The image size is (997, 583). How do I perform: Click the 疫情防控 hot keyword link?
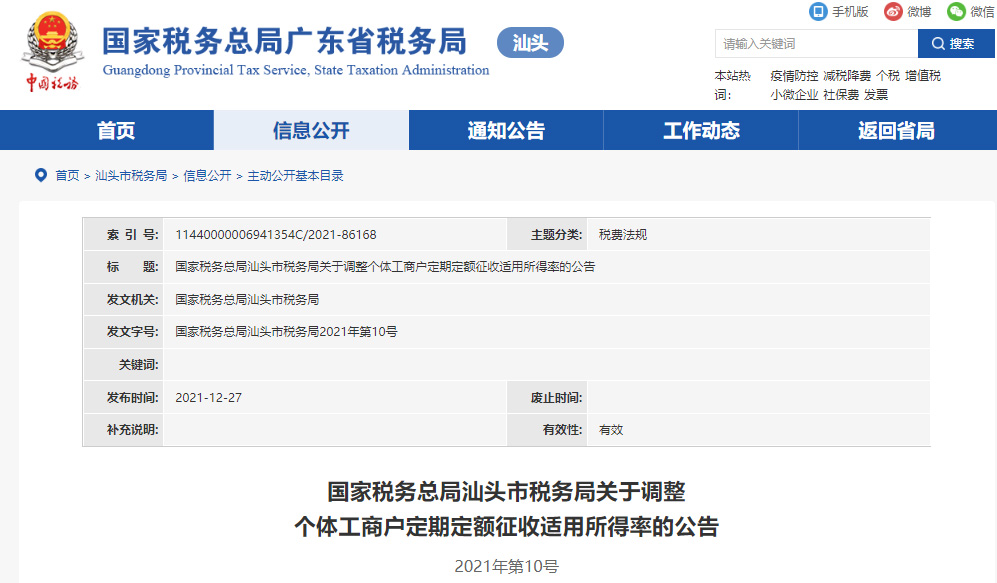pos(794,76)
